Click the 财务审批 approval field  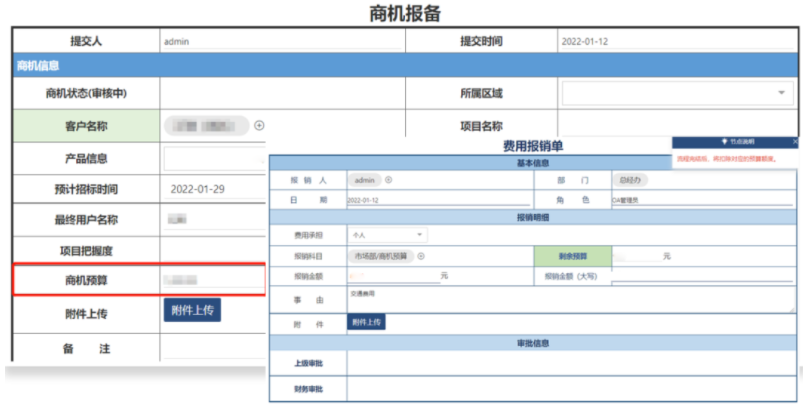pyautogui.click(x=571, y=389)
